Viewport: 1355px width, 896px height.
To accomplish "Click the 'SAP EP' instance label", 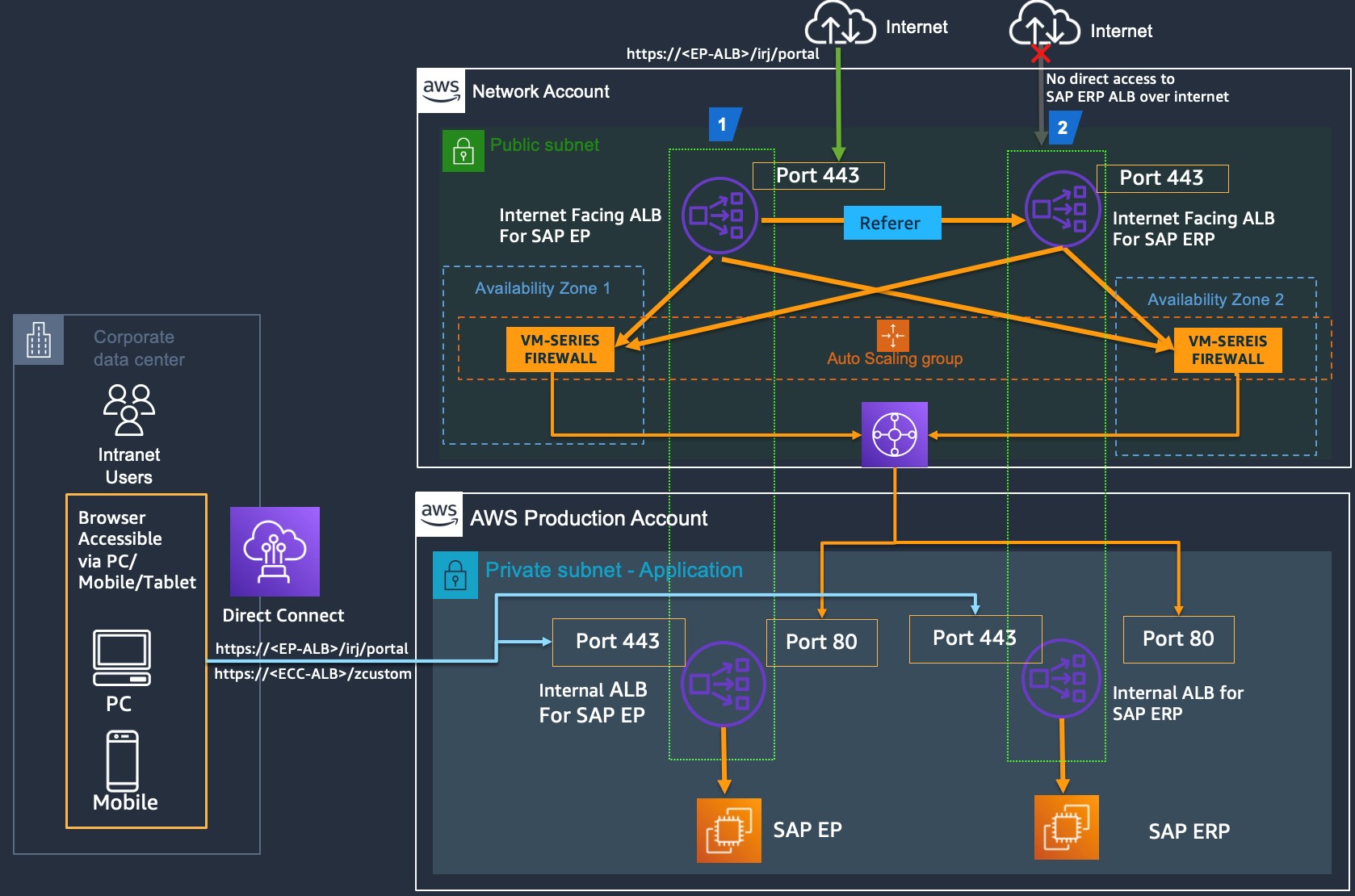I will 808,830.
